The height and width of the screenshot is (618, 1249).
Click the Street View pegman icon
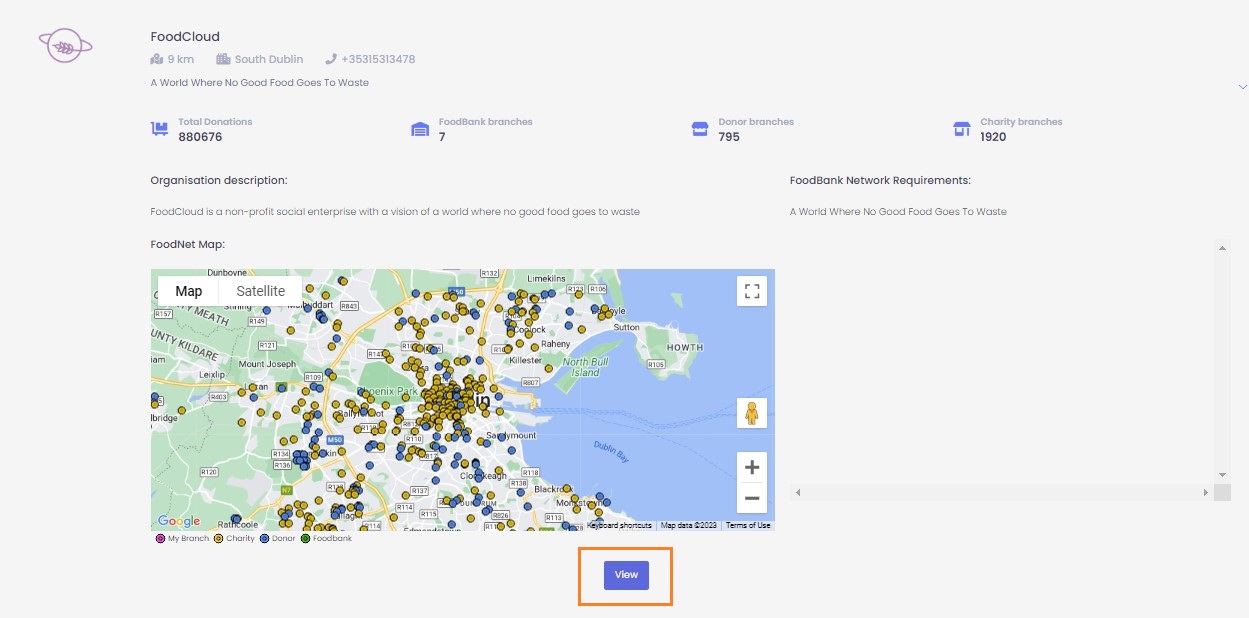(752, 412)
